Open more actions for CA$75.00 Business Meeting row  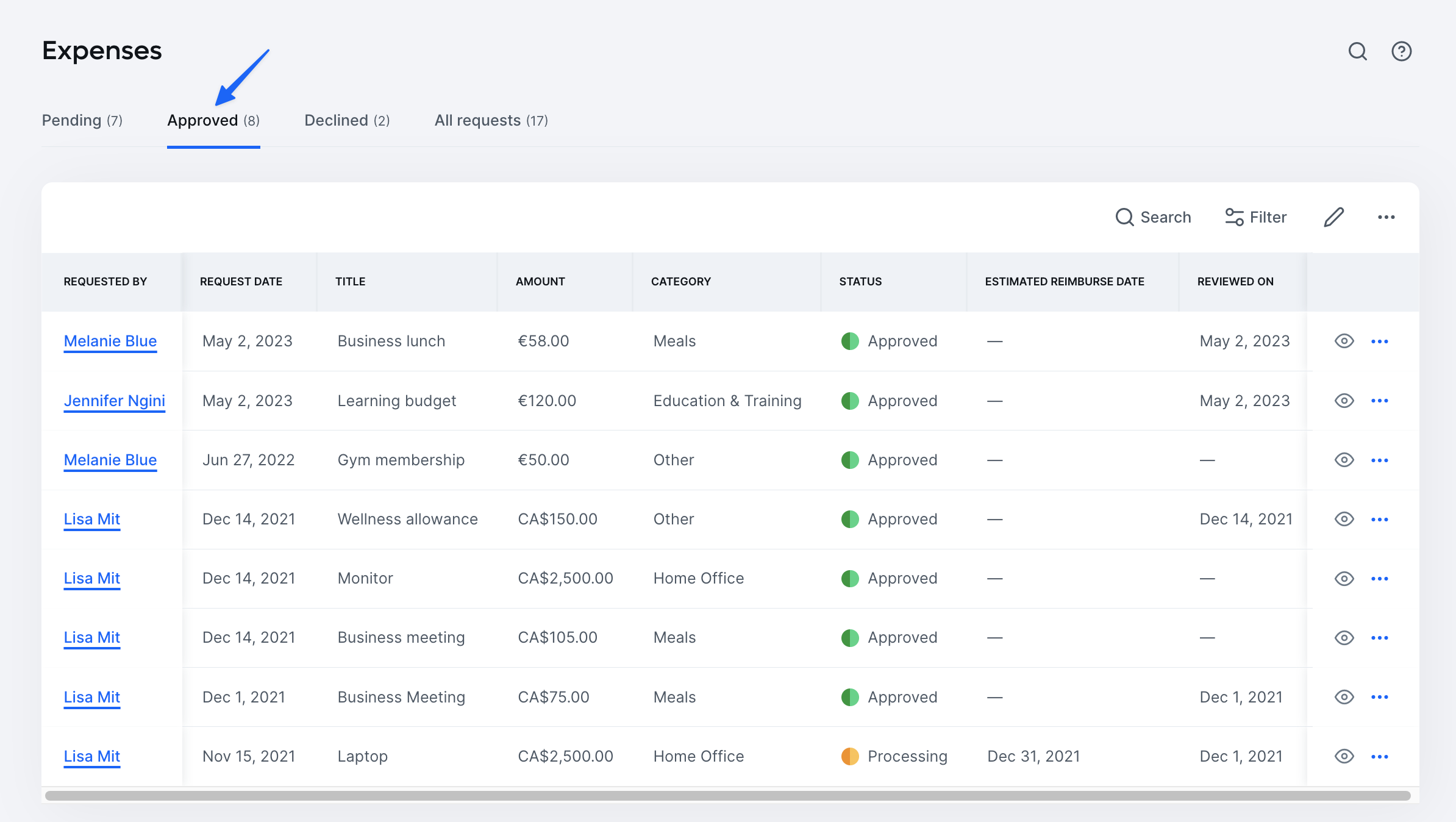(x=1380, y=697)
